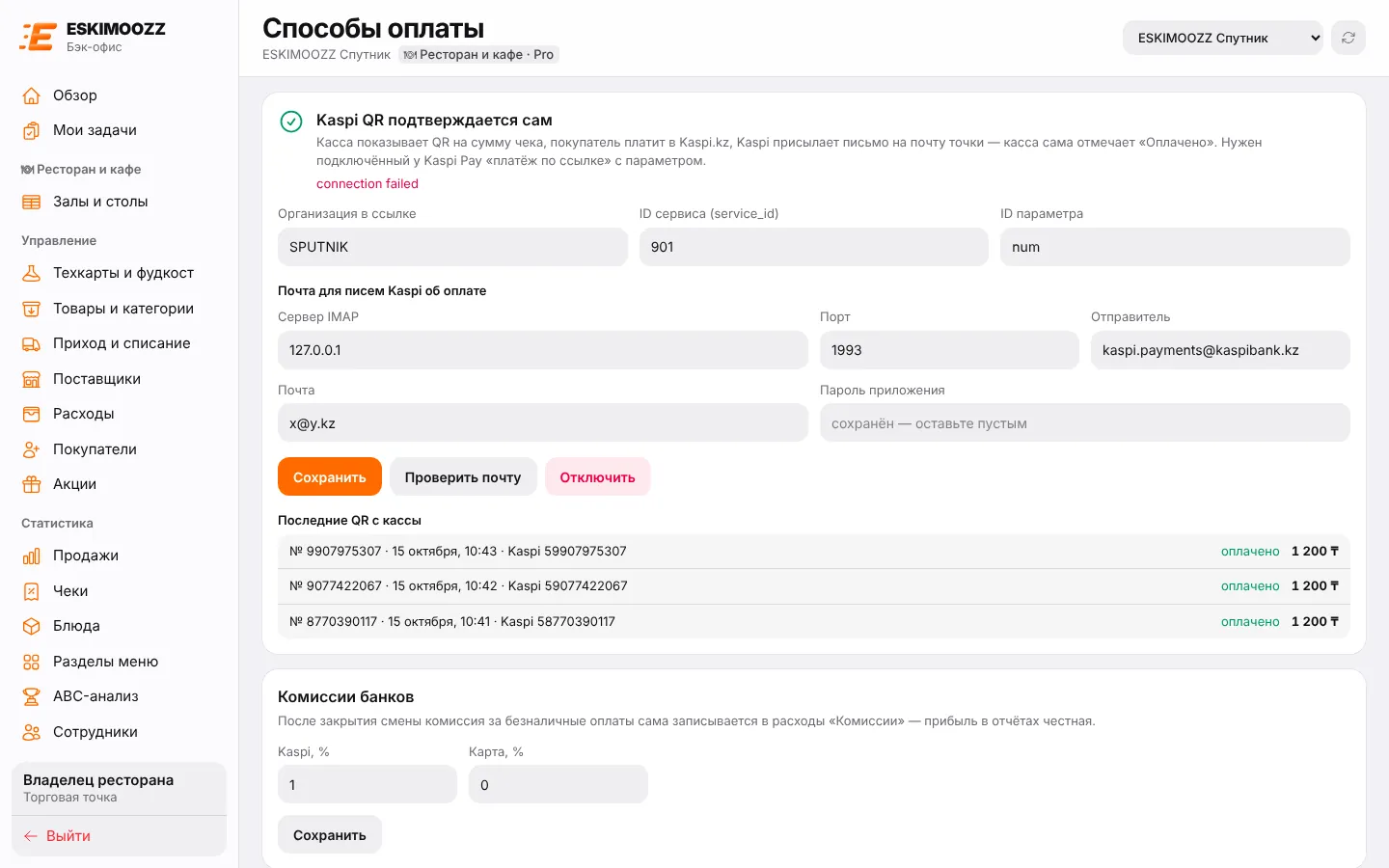The image size is (1389, 868).
Task: Click the Продажи bar chart icon
Action: pyautogui.click(x=32, y=556)
